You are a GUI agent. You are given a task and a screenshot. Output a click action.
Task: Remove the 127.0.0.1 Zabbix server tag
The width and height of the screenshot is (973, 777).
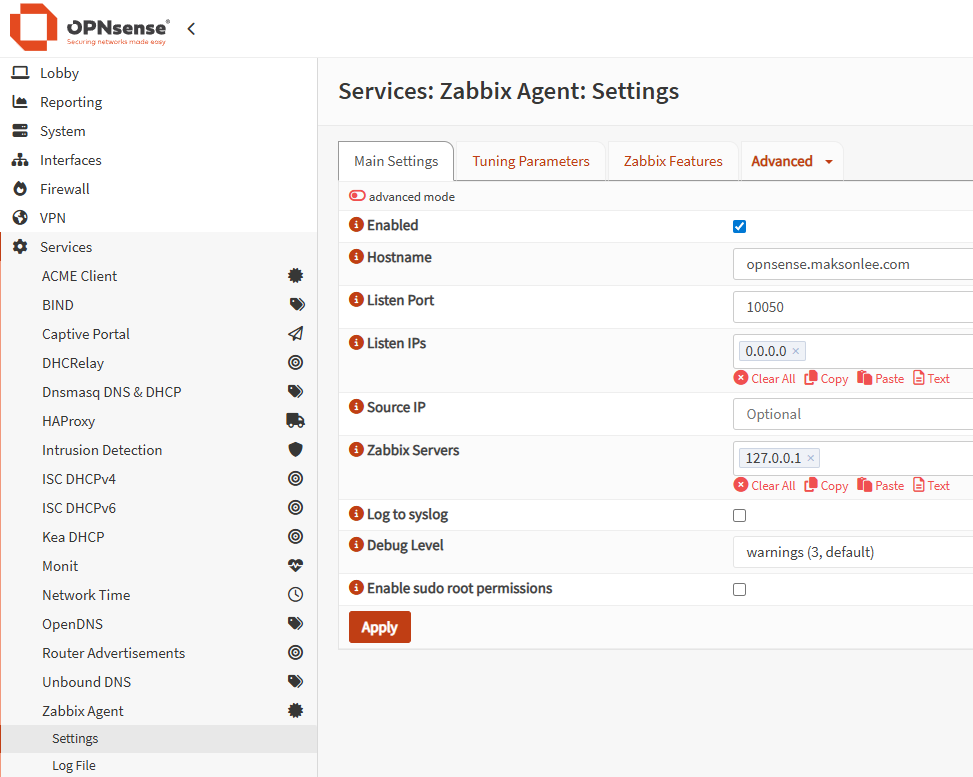(x=810, y=459)
